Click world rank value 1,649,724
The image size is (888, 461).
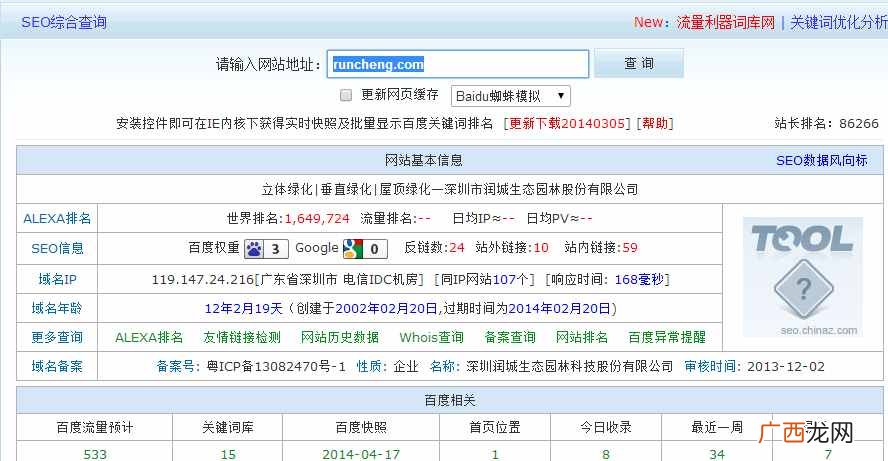(x=317, y=219)
